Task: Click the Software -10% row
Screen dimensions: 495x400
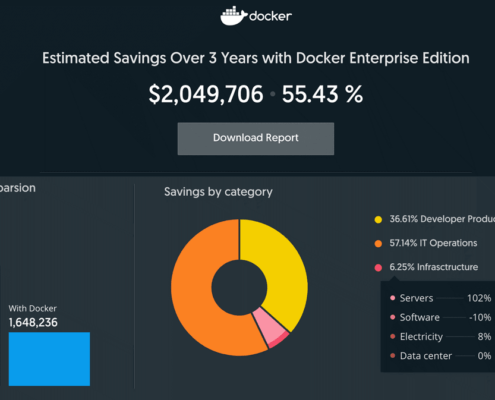Action: click(440, 317)
